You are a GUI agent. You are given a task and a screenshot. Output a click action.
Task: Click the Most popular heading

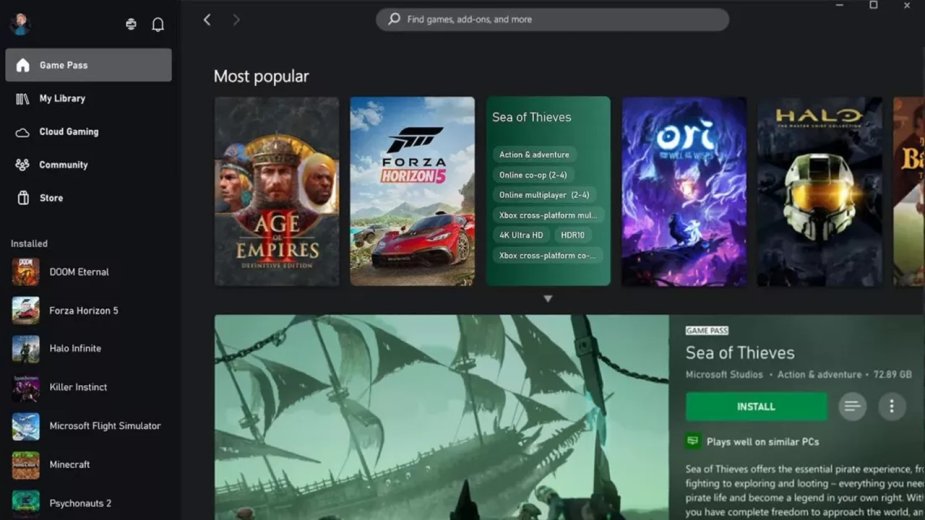[x=261, y=76]
